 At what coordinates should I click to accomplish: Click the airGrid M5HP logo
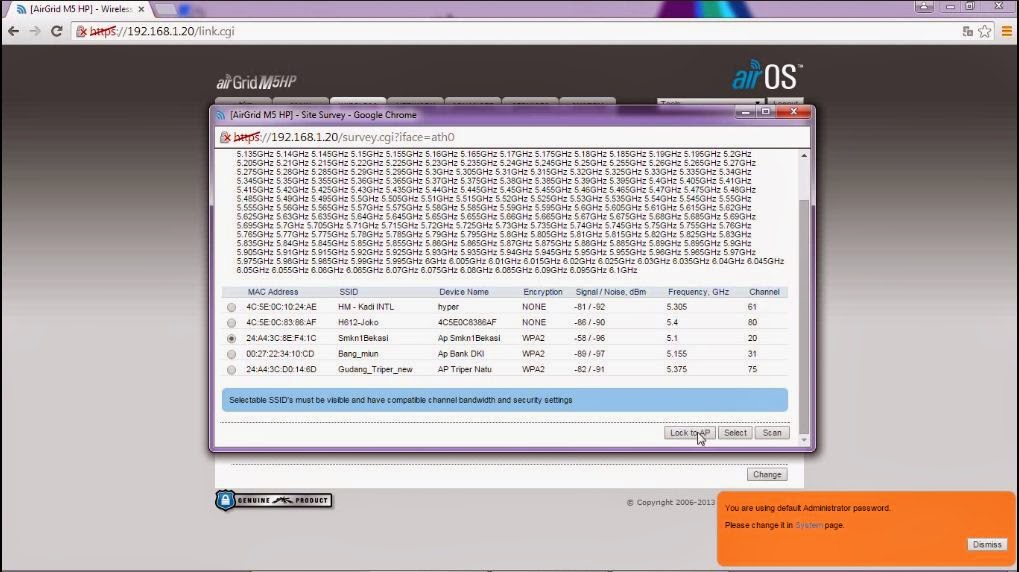click(x=256, y=82)
